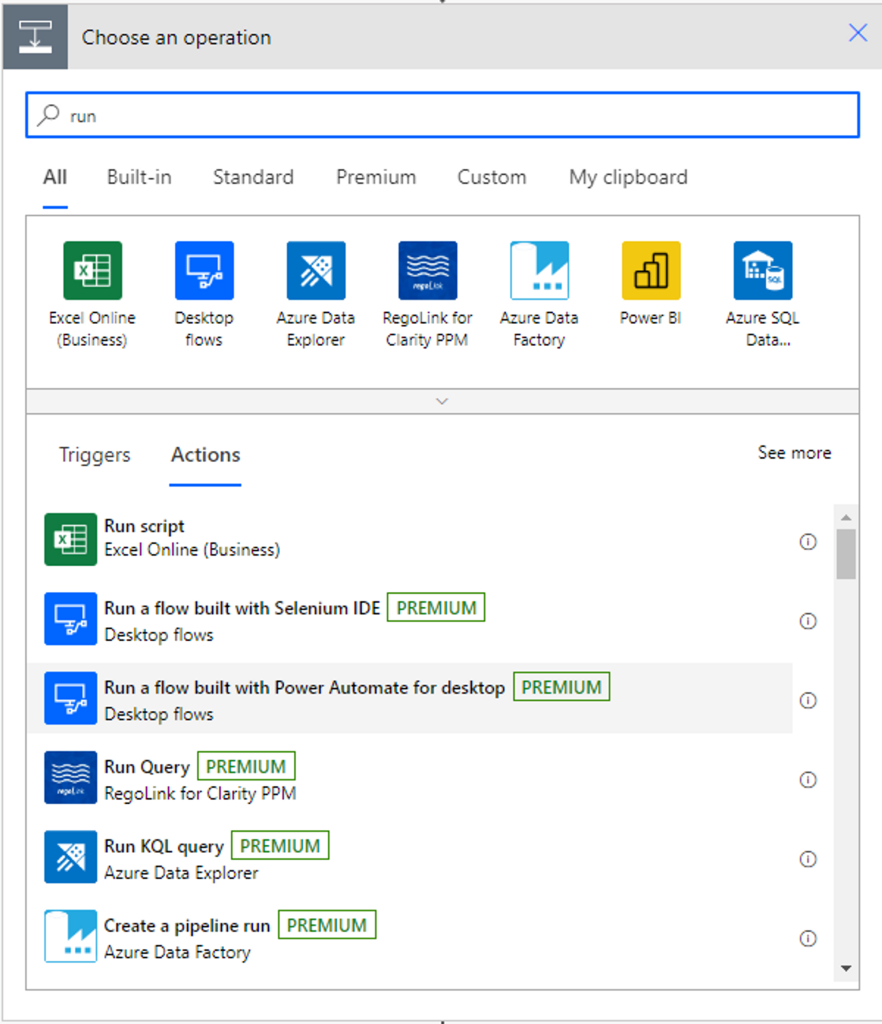This screenshot has width=882, height=1024.
Task: Select the Run KQL query action
Action: click(410, 857)
